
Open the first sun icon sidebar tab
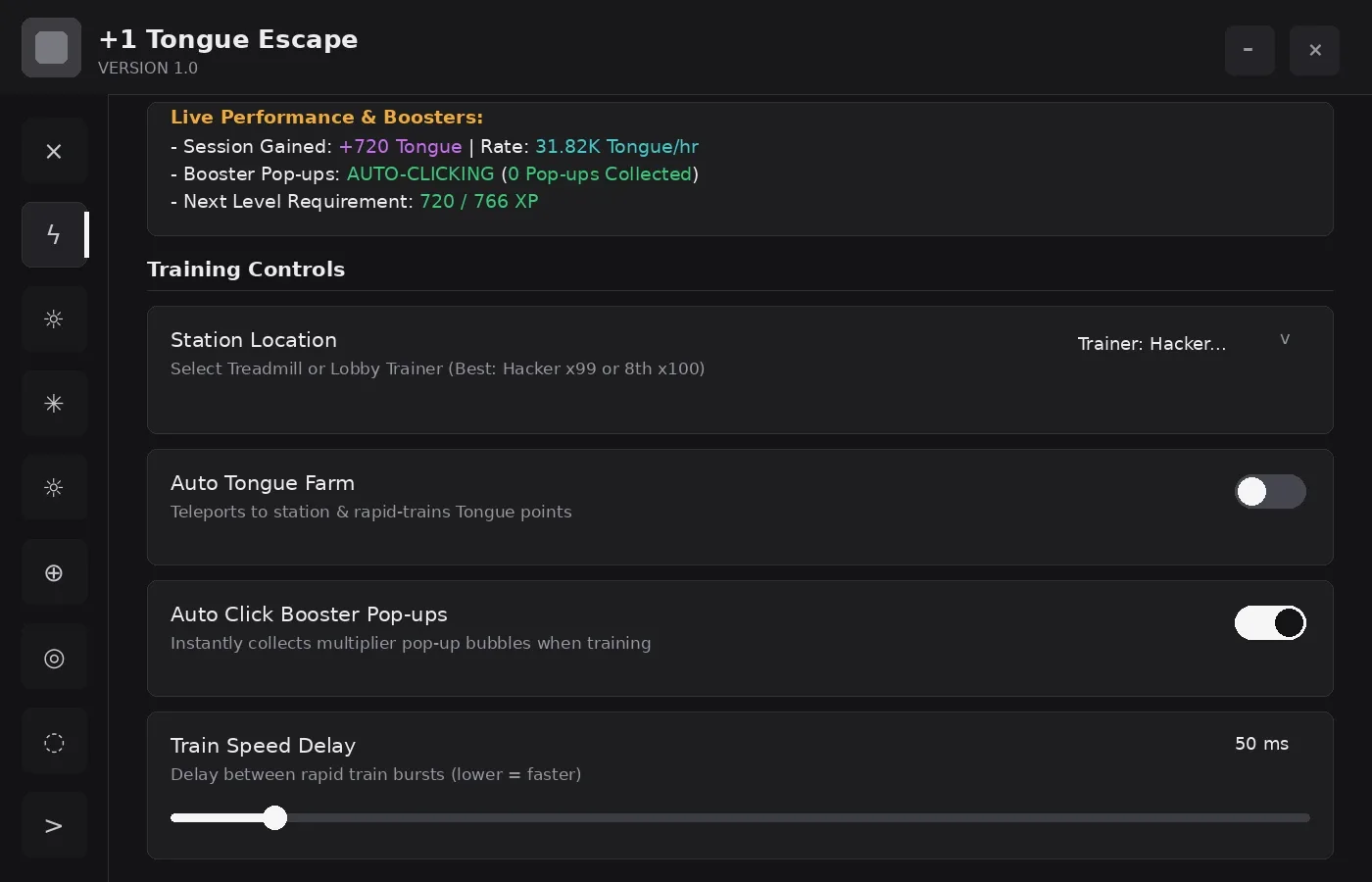click(x=54, y=319)
